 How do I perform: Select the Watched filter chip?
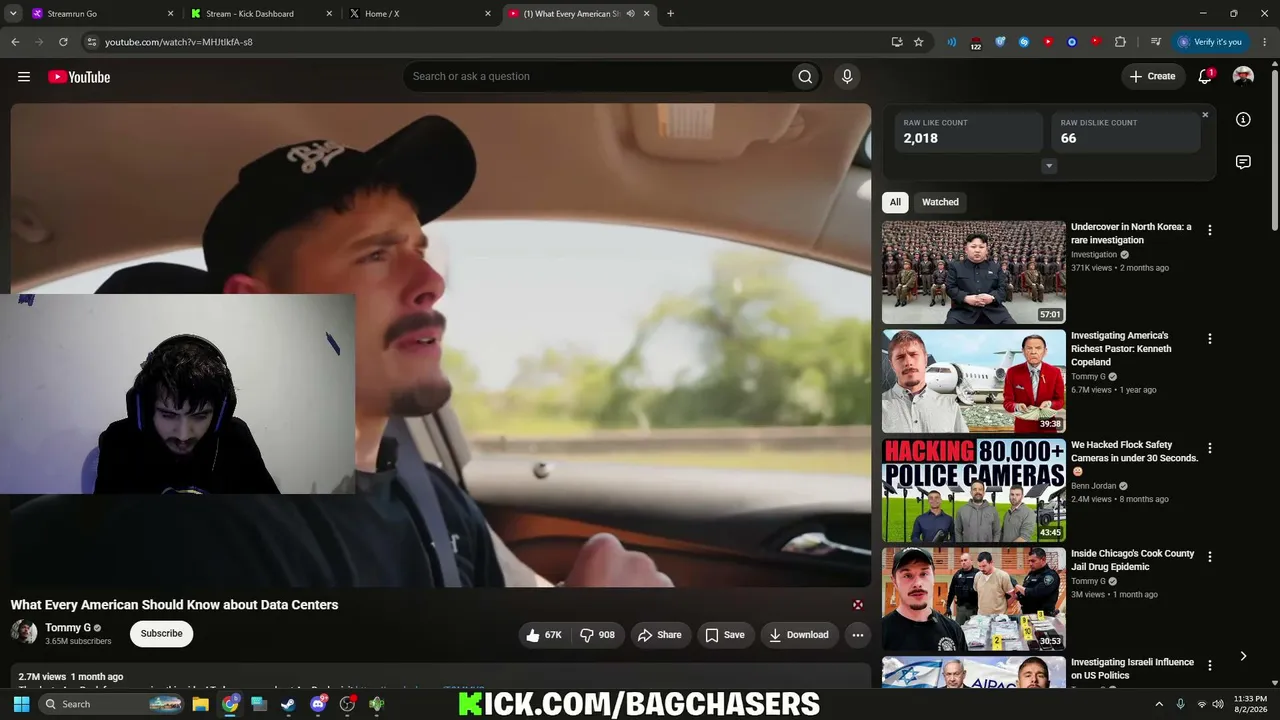click(x=940, y=202)
